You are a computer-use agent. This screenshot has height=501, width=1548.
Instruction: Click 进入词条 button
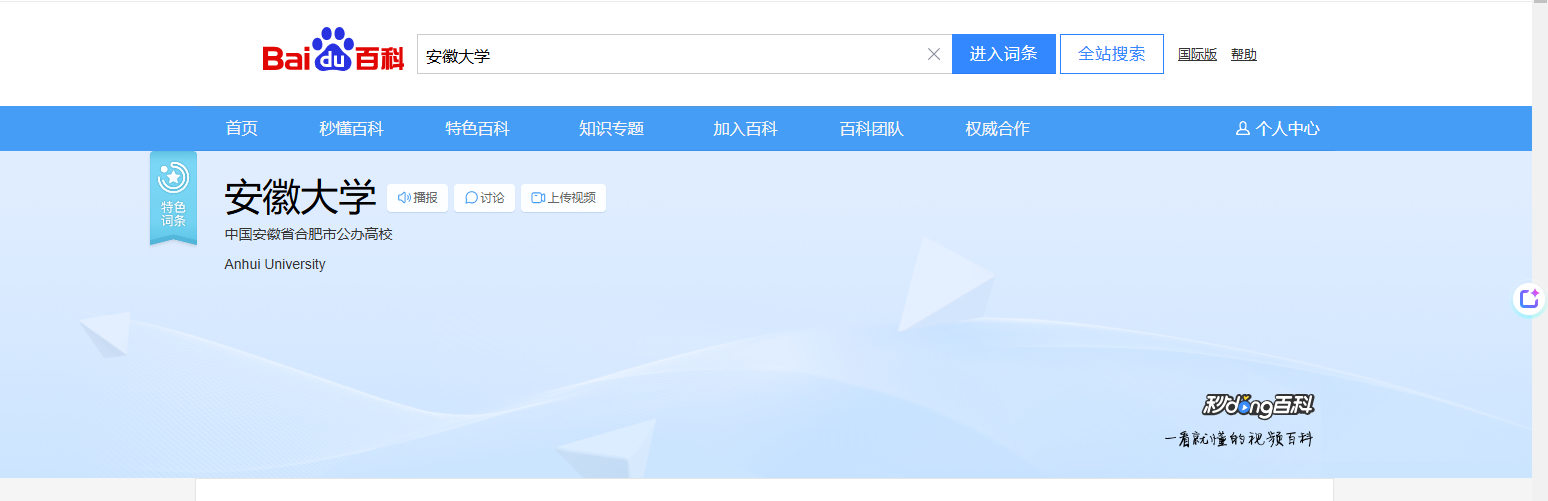(1003, 54)
